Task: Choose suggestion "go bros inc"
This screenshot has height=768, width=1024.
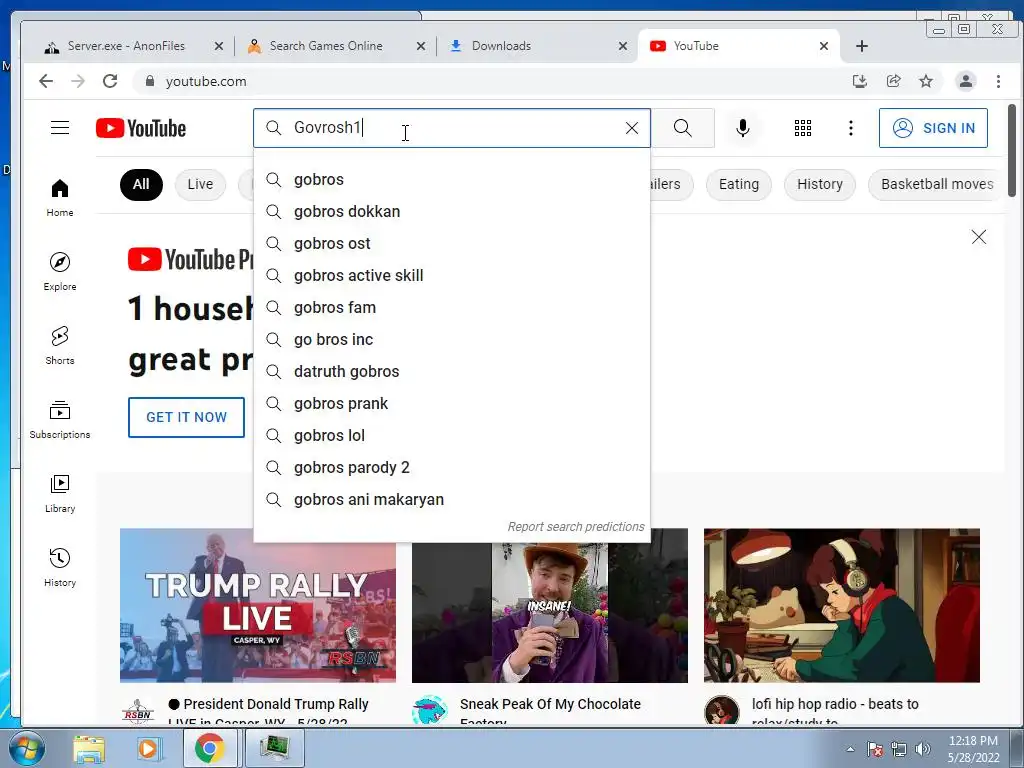Action: click(452, 340)
